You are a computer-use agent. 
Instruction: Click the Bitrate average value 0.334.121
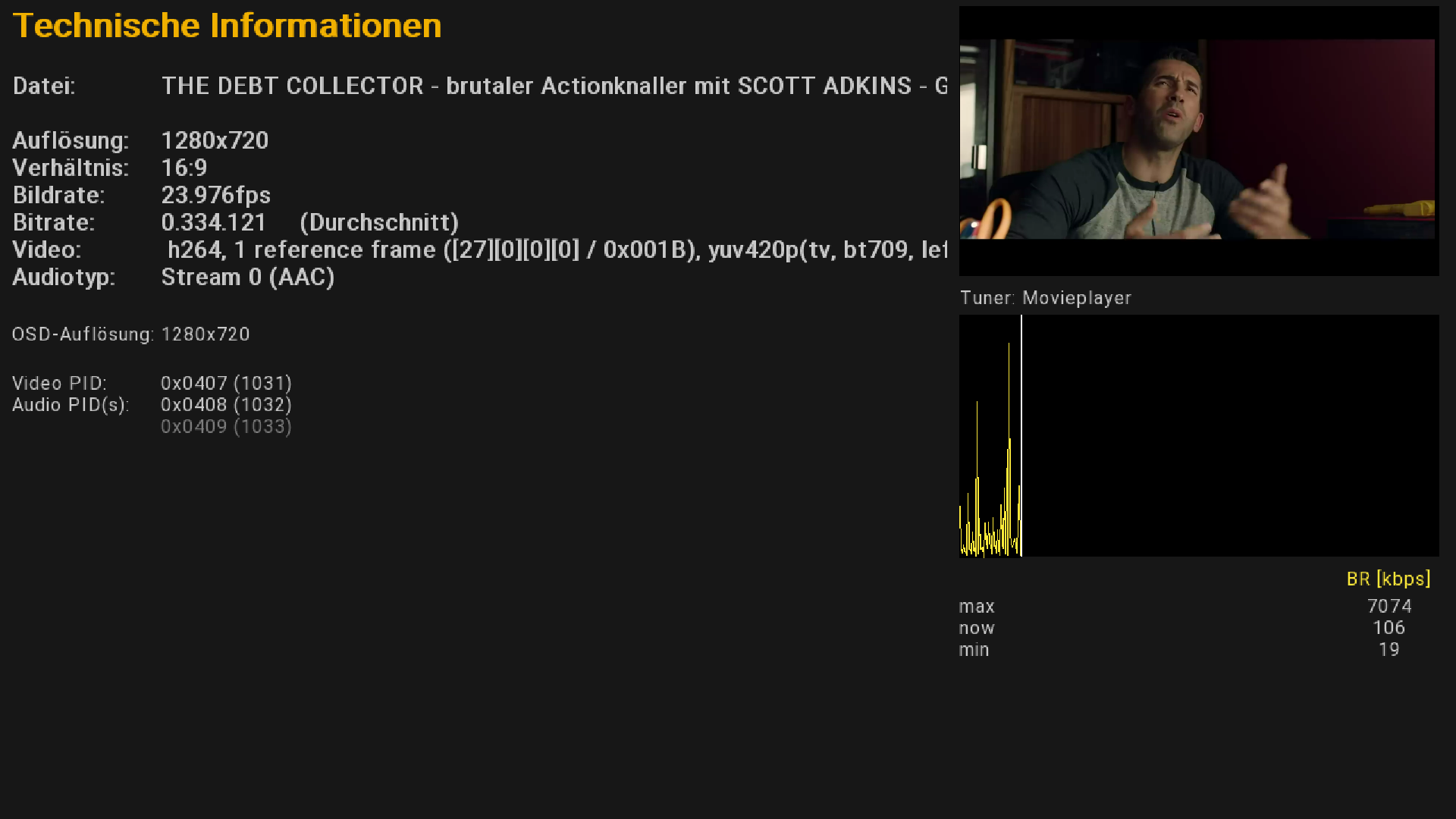pos(214,222)
